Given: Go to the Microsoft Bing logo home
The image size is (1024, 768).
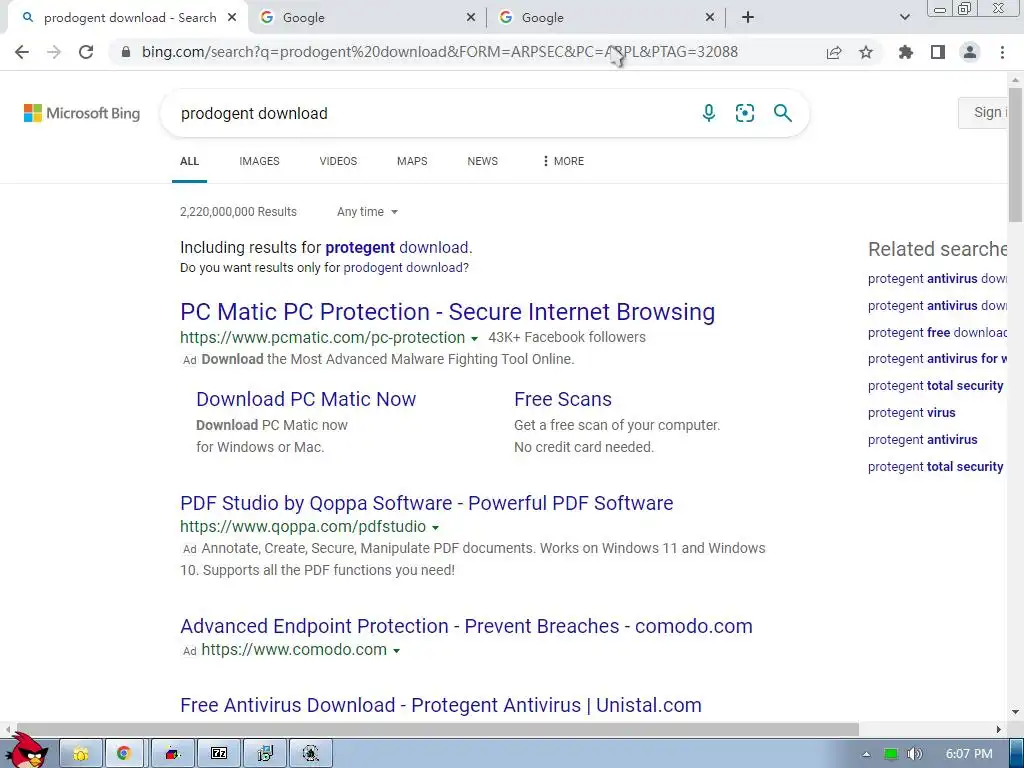Looking at the screenshot, I should click(82, 113).
